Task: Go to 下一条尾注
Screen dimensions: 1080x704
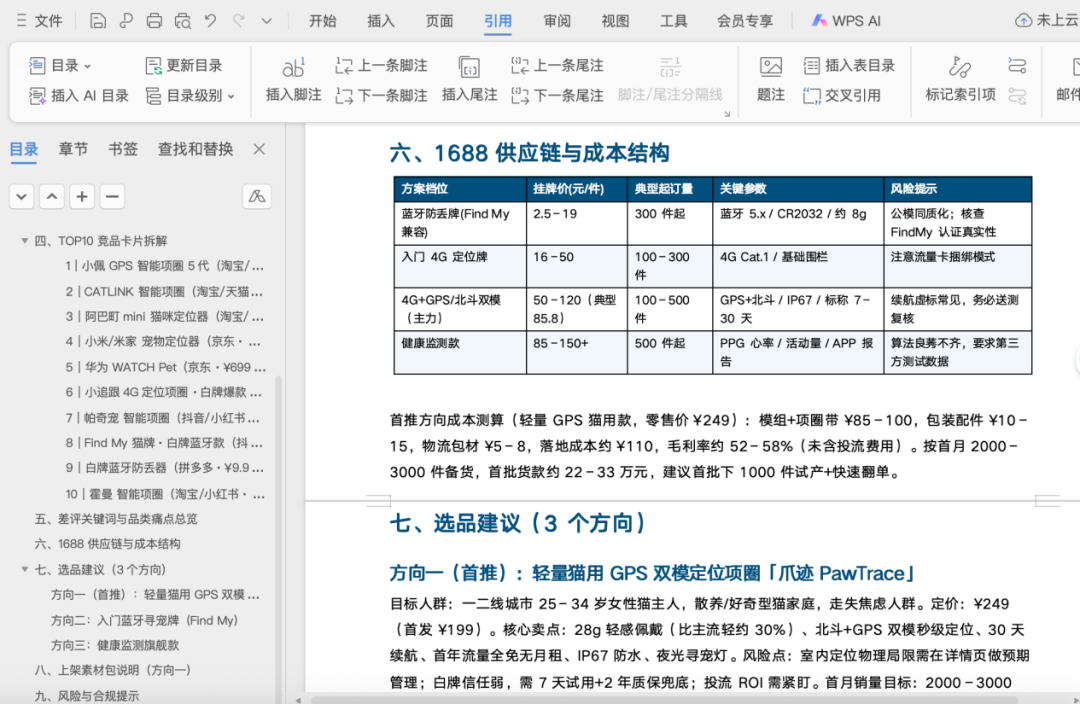Action: 557,96
